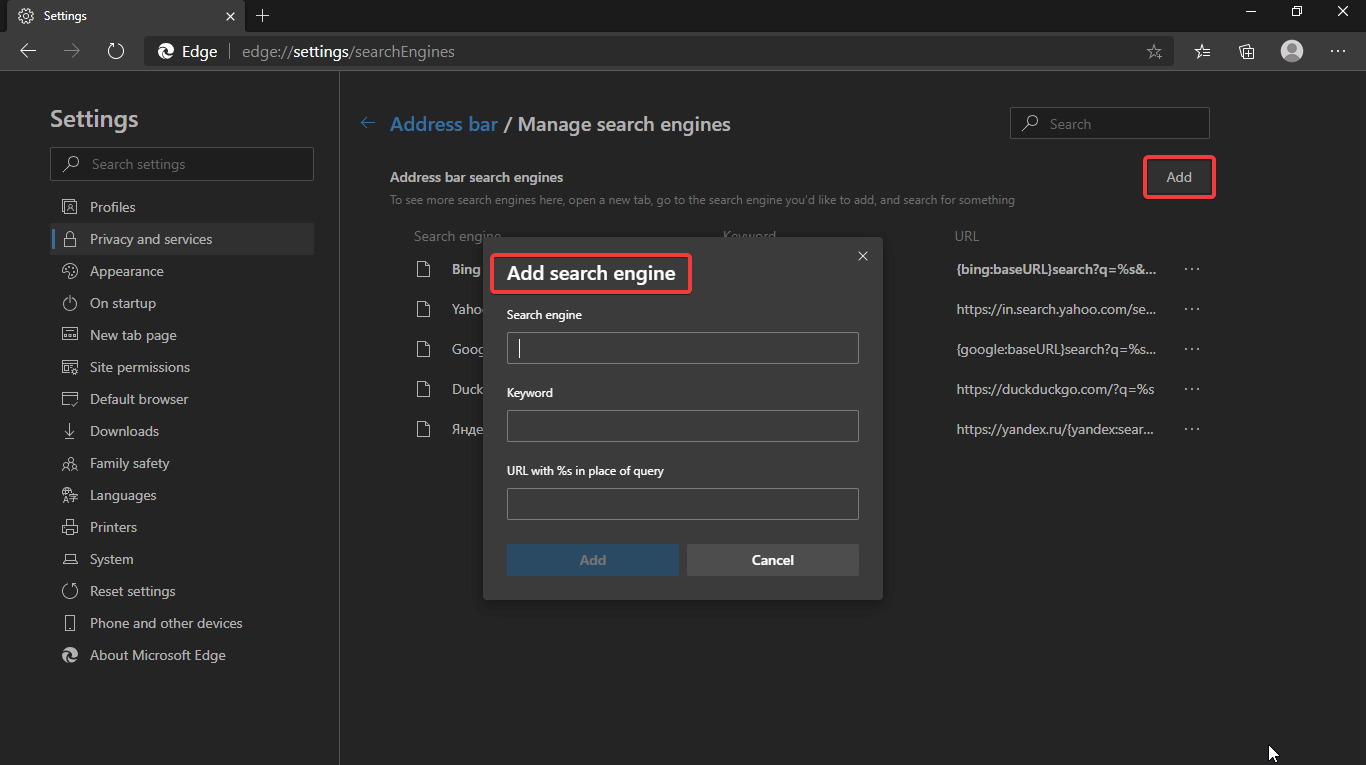Close the dialog with the X button

862,256
